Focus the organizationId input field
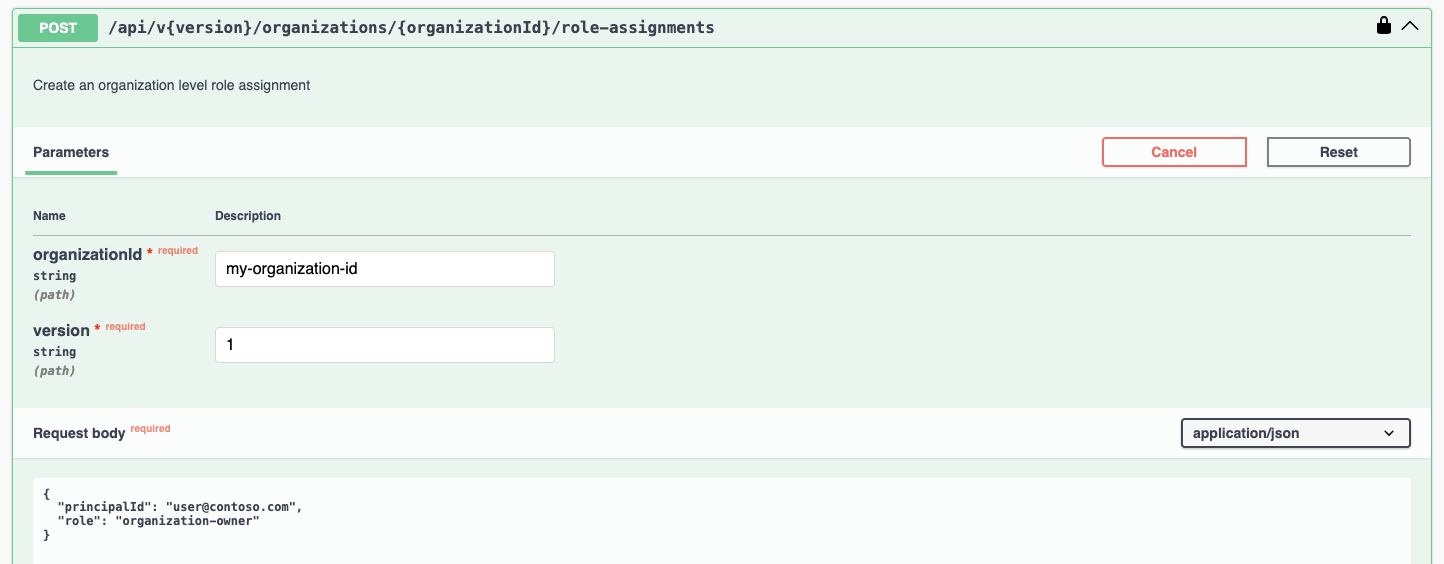This screenshot has width=1444, height=564. tap(384, 269)
